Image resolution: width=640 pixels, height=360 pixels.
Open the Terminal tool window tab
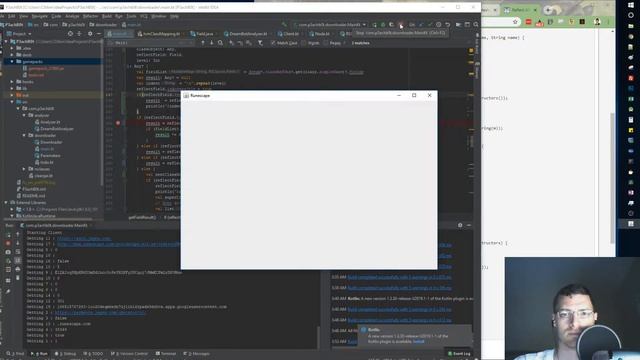click(x=166, y=353)
